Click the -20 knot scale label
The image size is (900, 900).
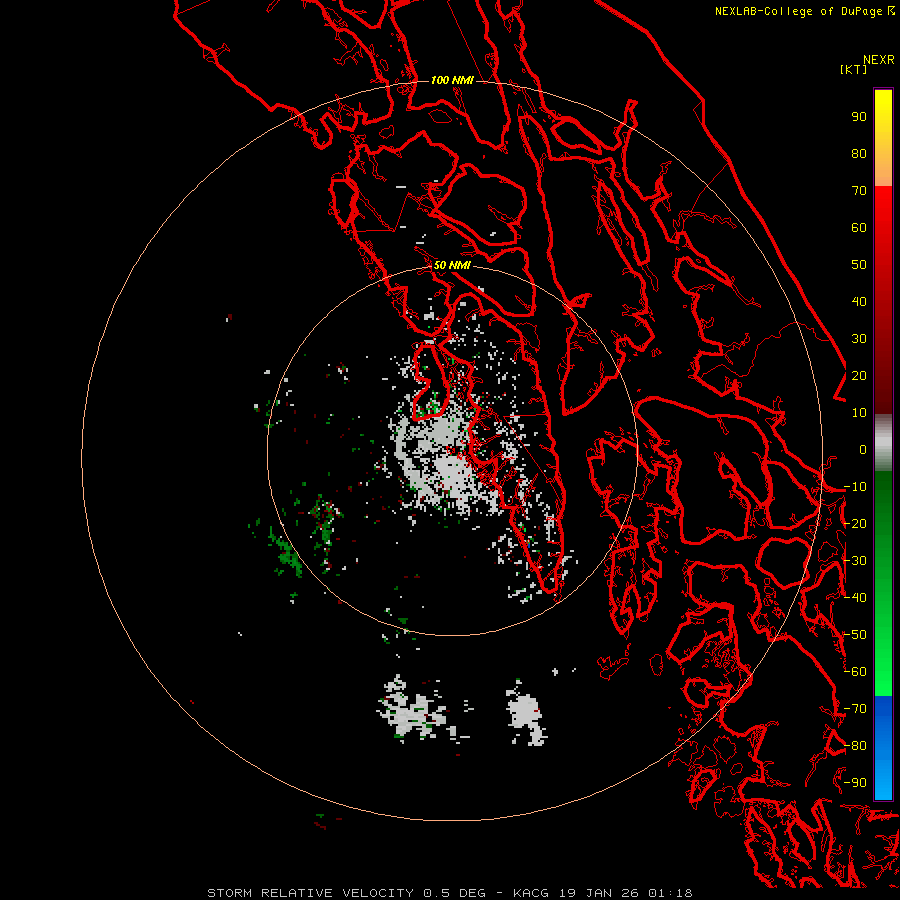(855, 524)
